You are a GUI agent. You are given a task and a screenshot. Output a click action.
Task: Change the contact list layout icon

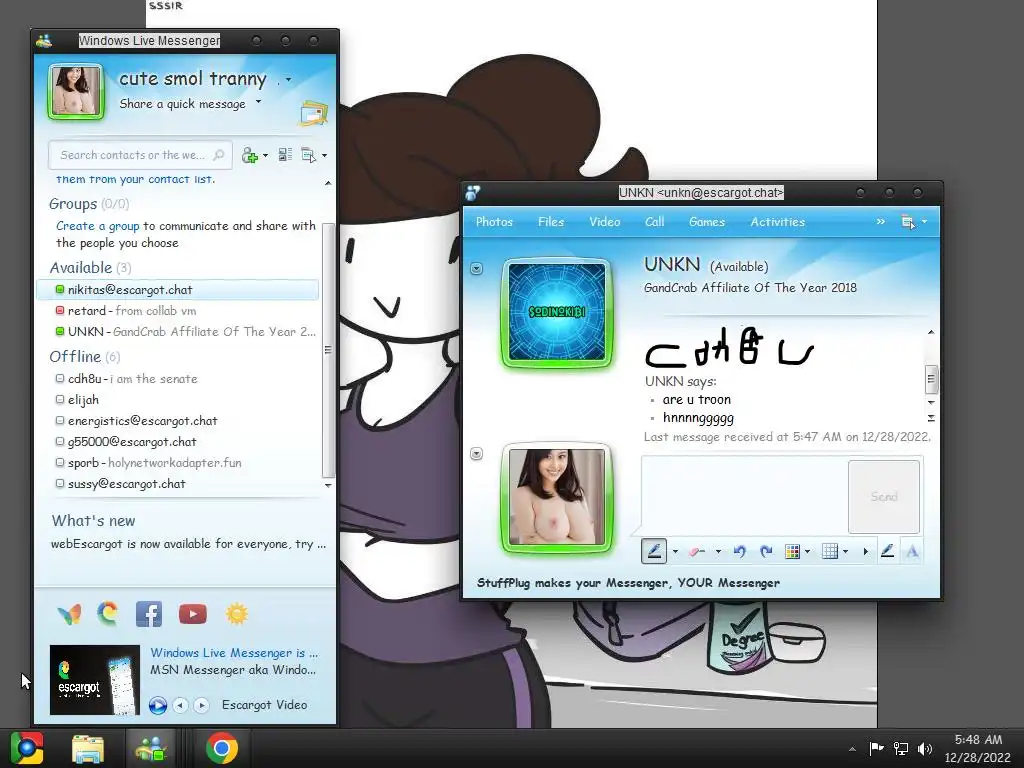(285, 155)
